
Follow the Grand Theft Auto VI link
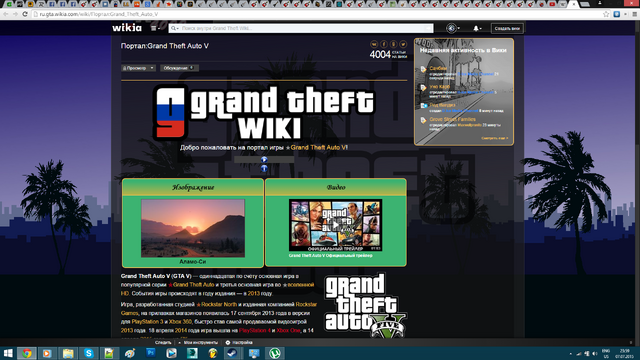319,148
